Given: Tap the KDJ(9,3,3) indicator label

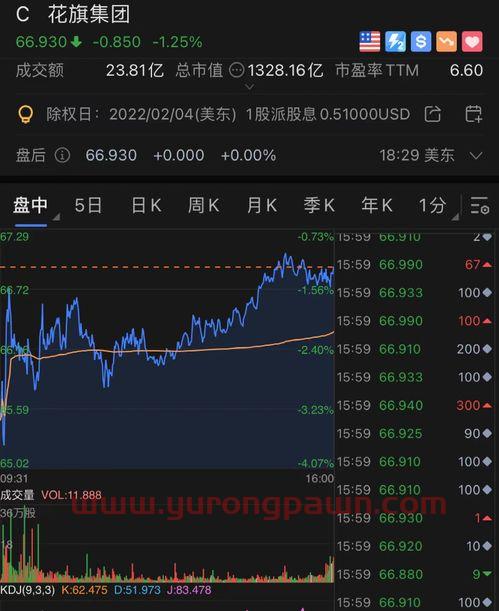Looking at the screenshot, I should click(28, 590).
